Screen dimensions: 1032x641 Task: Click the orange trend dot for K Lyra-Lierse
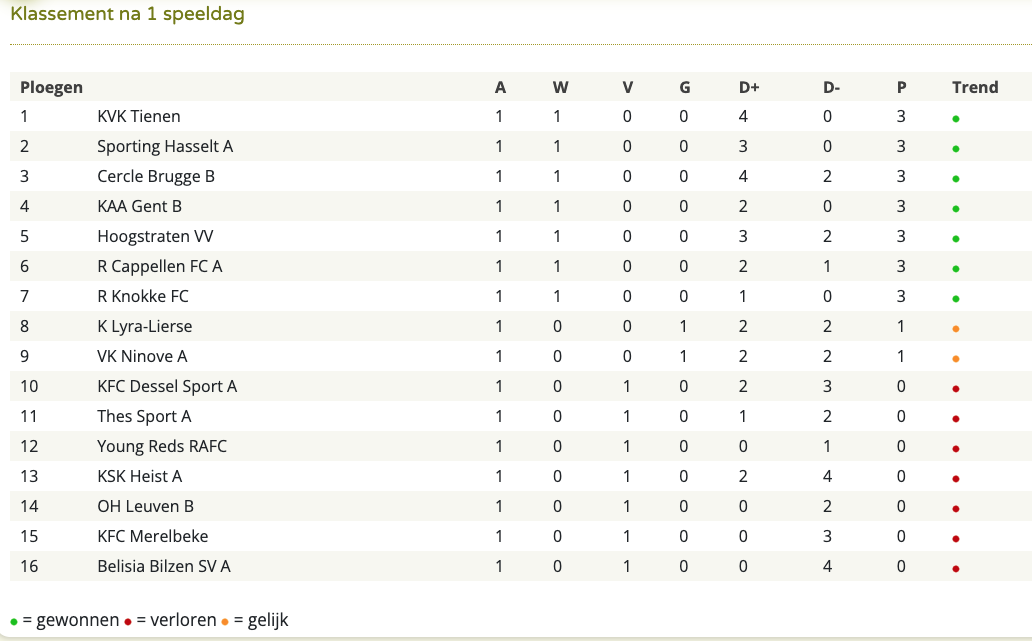pos(956,329)
